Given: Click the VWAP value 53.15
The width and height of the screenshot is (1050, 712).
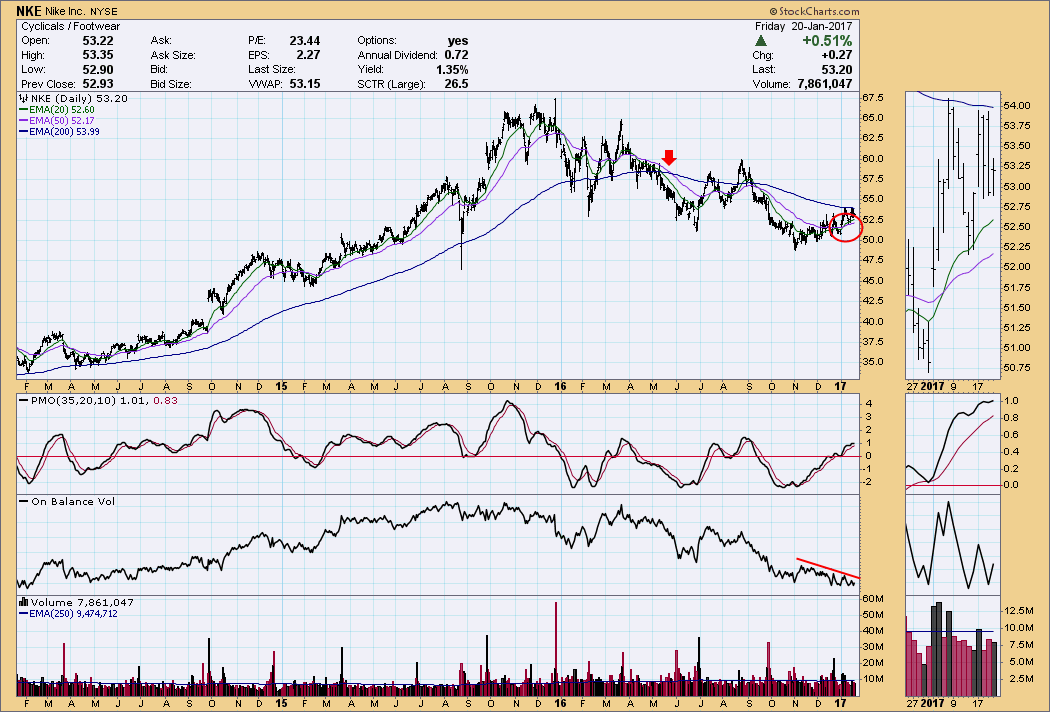Looking at the screenshot, I should pos(305,84).
